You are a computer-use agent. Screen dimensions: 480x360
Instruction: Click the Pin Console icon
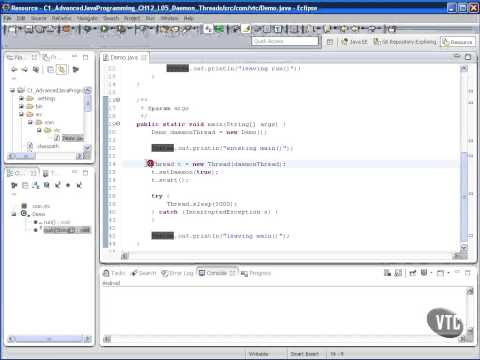(x=413, y=273)
